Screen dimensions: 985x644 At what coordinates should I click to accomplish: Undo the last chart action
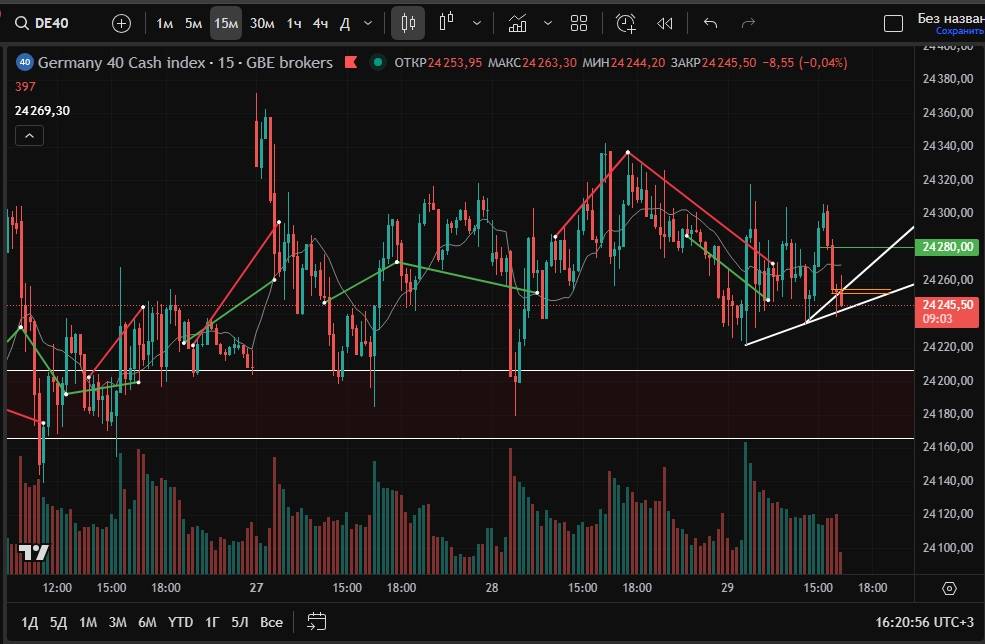click(710, 23)
